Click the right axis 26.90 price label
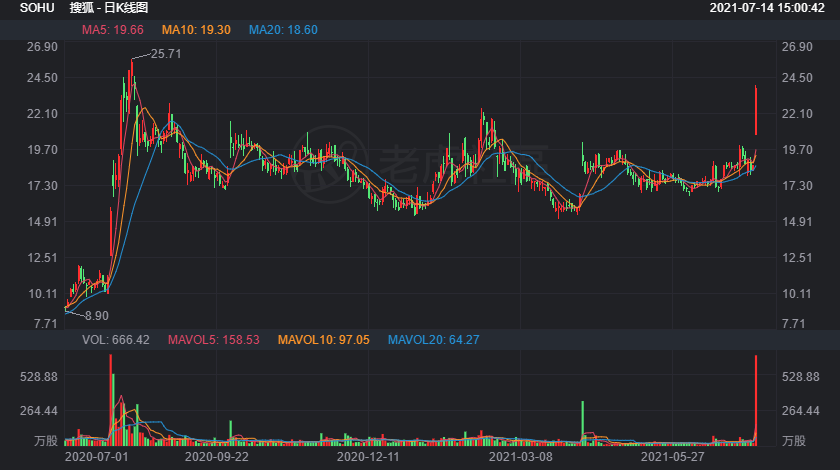 click(x=797, y=47)
